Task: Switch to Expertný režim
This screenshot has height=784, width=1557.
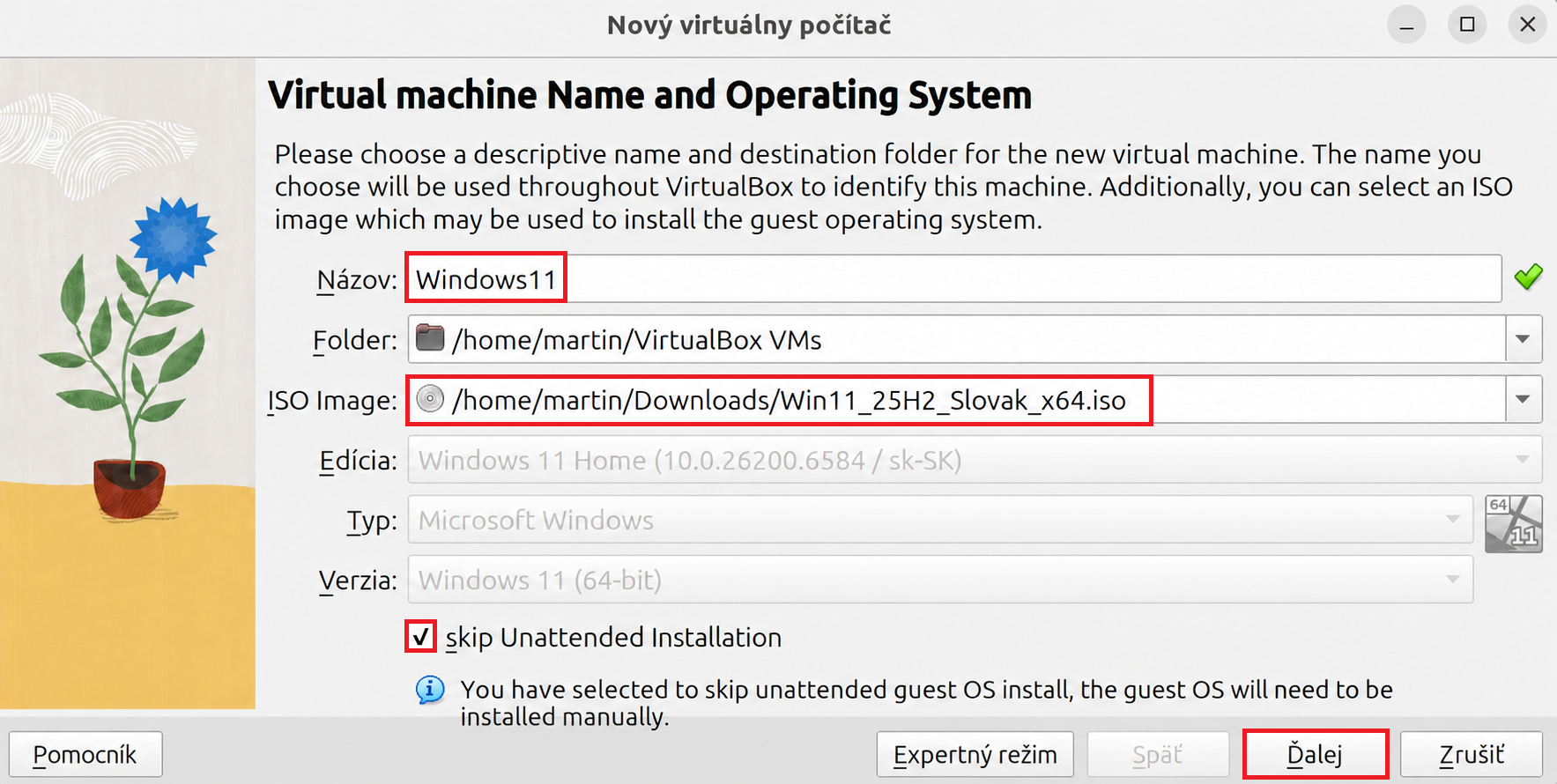Action: 975,755
